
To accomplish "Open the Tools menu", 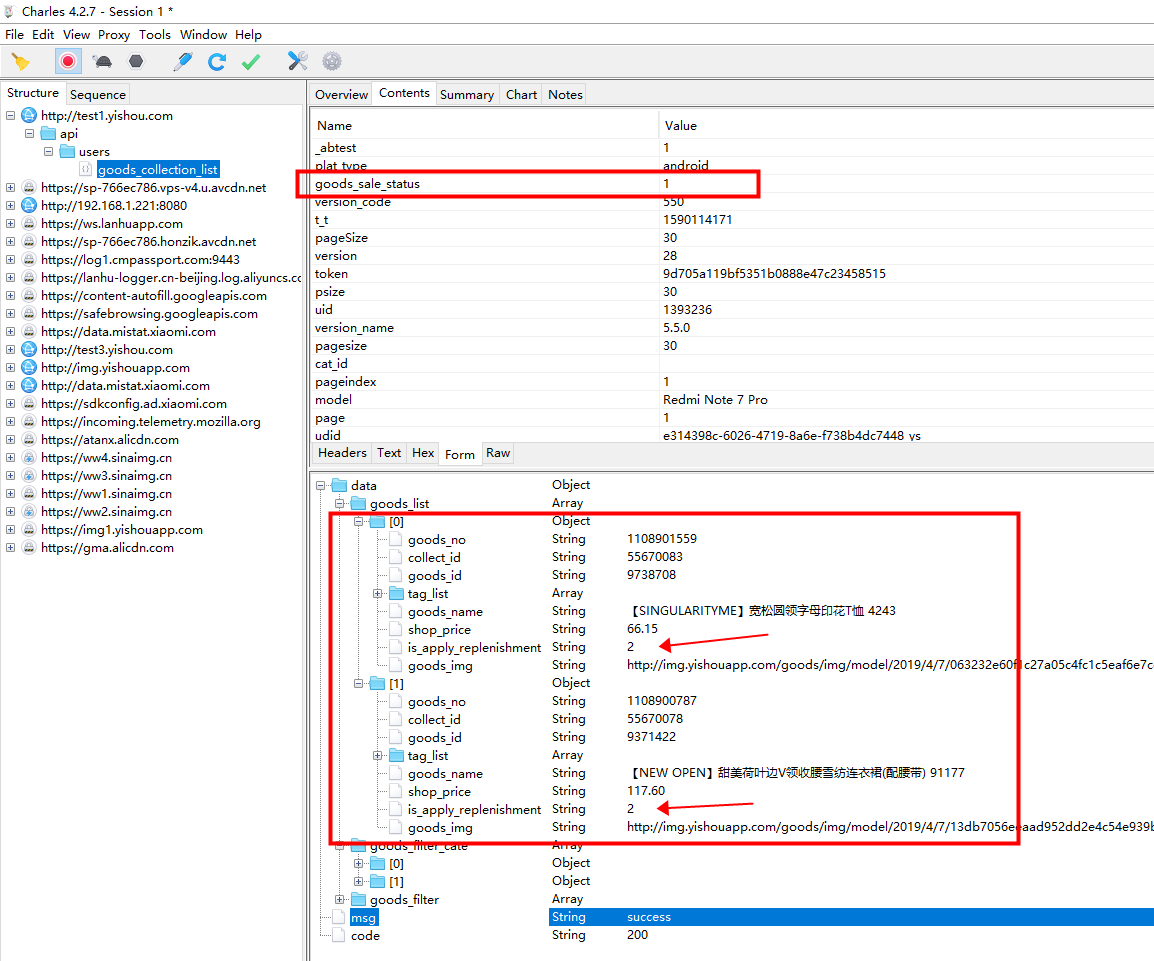I will click(x=155, y=35).
